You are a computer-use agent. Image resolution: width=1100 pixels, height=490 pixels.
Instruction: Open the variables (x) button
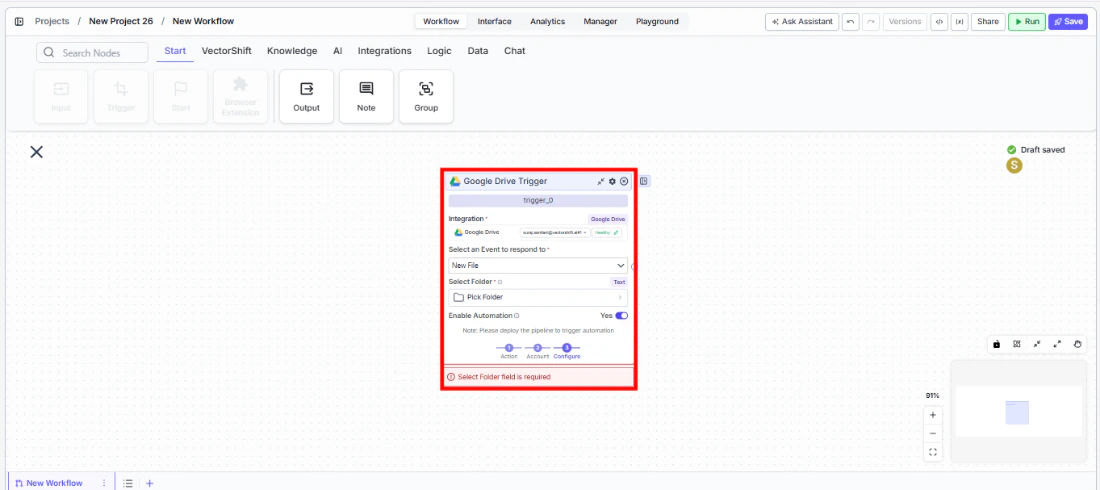click(959, 22)
